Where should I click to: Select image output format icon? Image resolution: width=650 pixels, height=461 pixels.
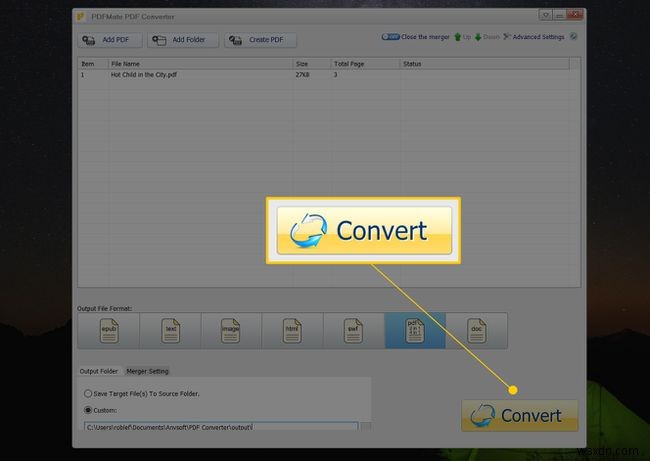pyautogui.click(x=231, y=331)
